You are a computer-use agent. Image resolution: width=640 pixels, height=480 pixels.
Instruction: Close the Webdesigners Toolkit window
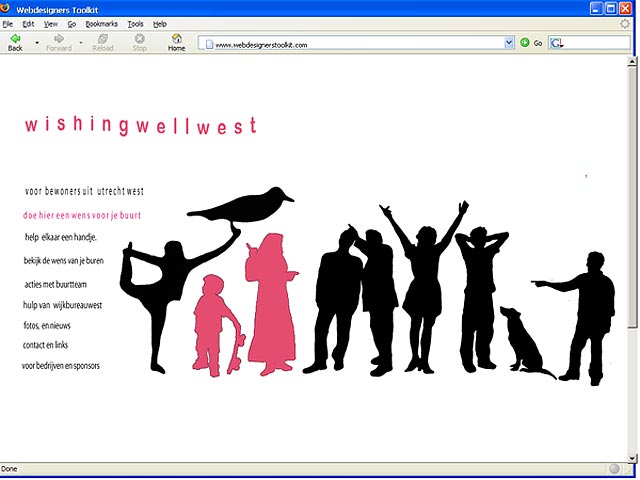[x=625, y=9]
